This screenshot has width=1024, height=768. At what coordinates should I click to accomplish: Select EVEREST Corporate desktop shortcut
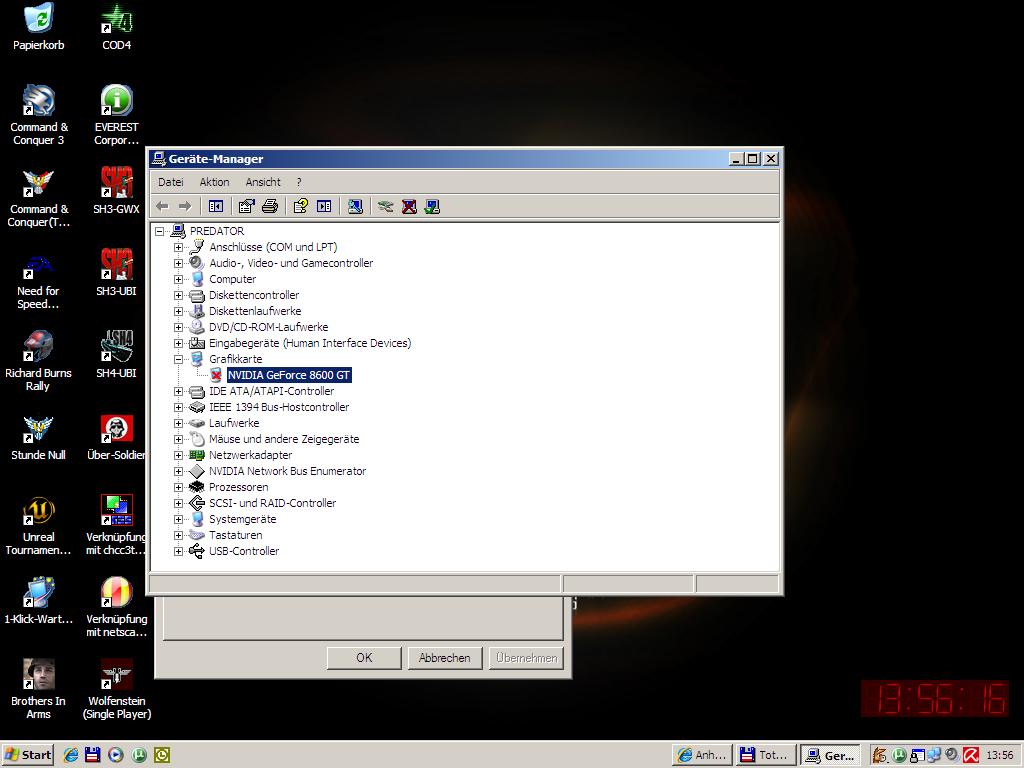click(116, 115)
